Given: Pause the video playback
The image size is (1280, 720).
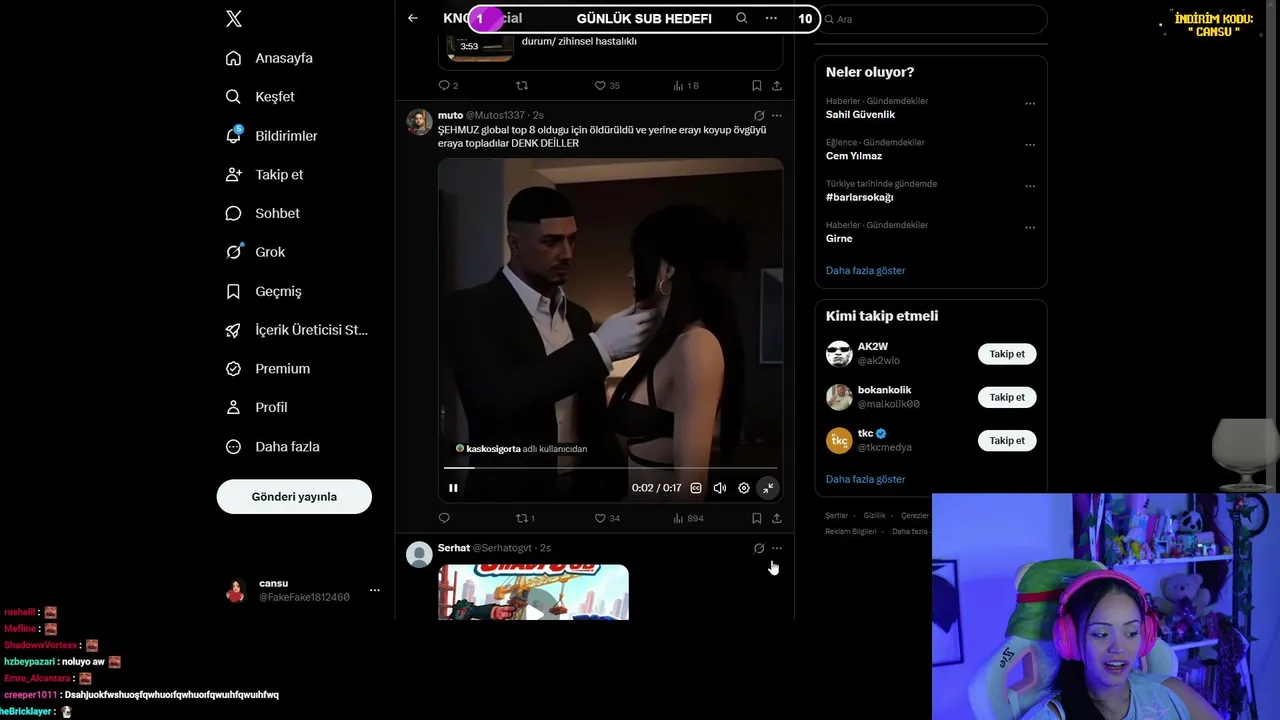Looking at the screenshot, I should click(x=453, y=488).
